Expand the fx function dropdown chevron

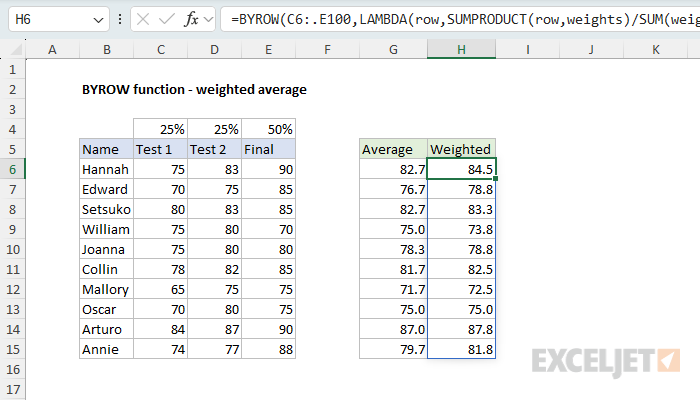click(208, 19)
